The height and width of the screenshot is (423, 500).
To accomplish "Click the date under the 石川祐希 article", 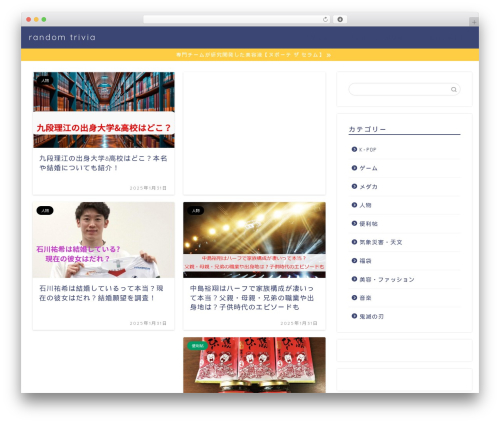I will [x=148, y=323].
